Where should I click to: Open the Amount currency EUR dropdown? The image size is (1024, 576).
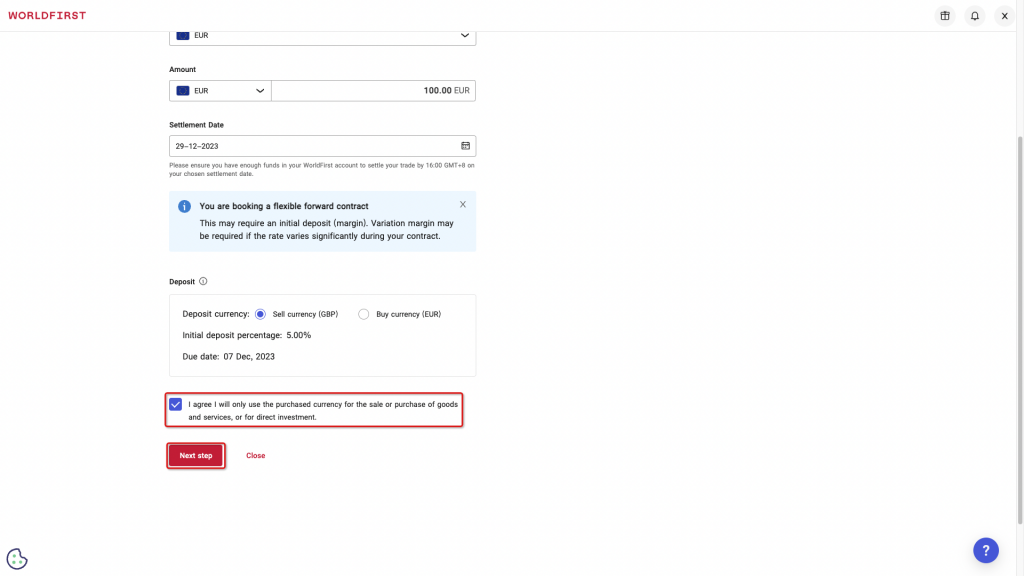[220, 91]
